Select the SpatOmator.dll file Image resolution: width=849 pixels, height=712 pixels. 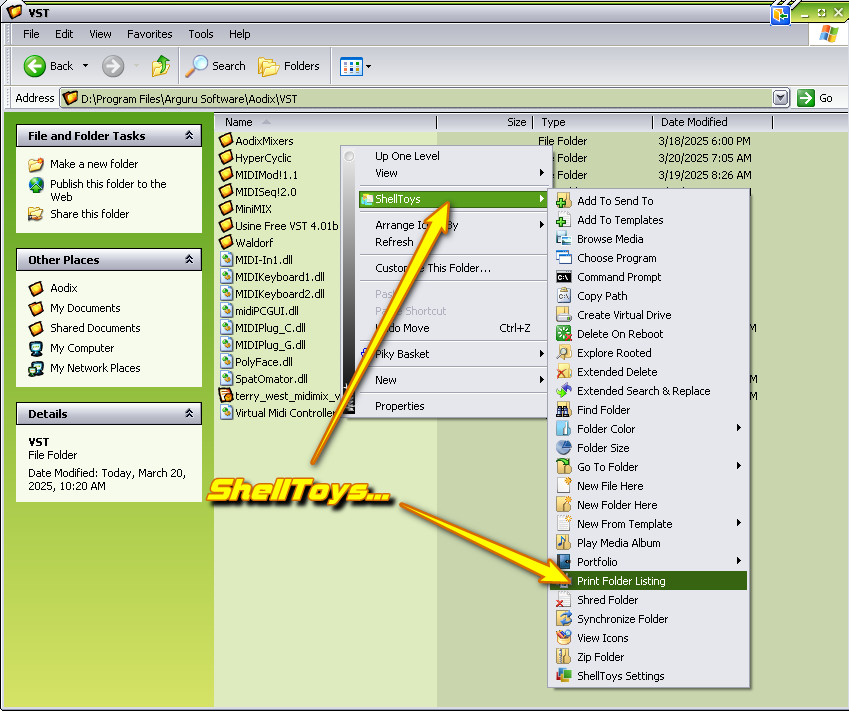271,379
